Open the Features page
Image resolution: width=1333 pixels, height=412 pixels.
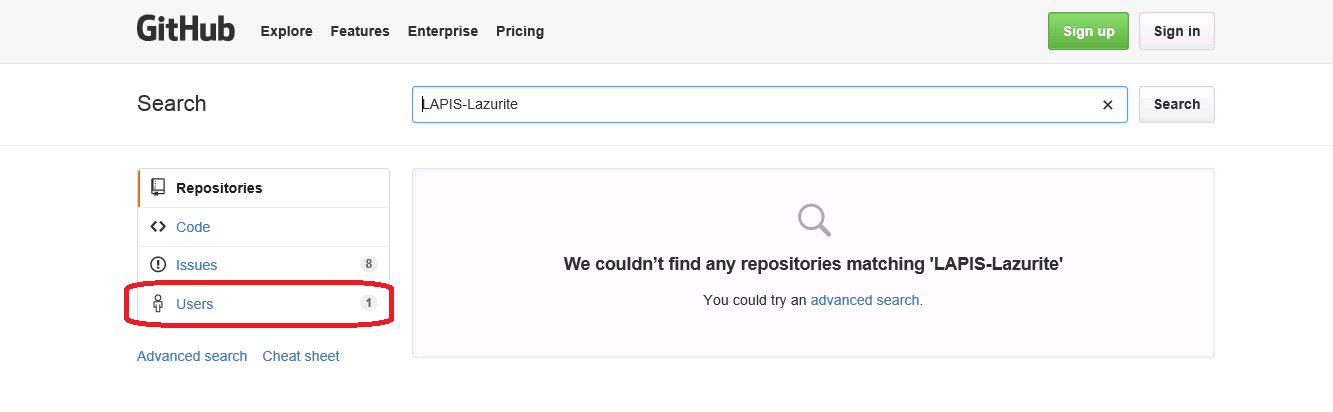pos(360,31)
